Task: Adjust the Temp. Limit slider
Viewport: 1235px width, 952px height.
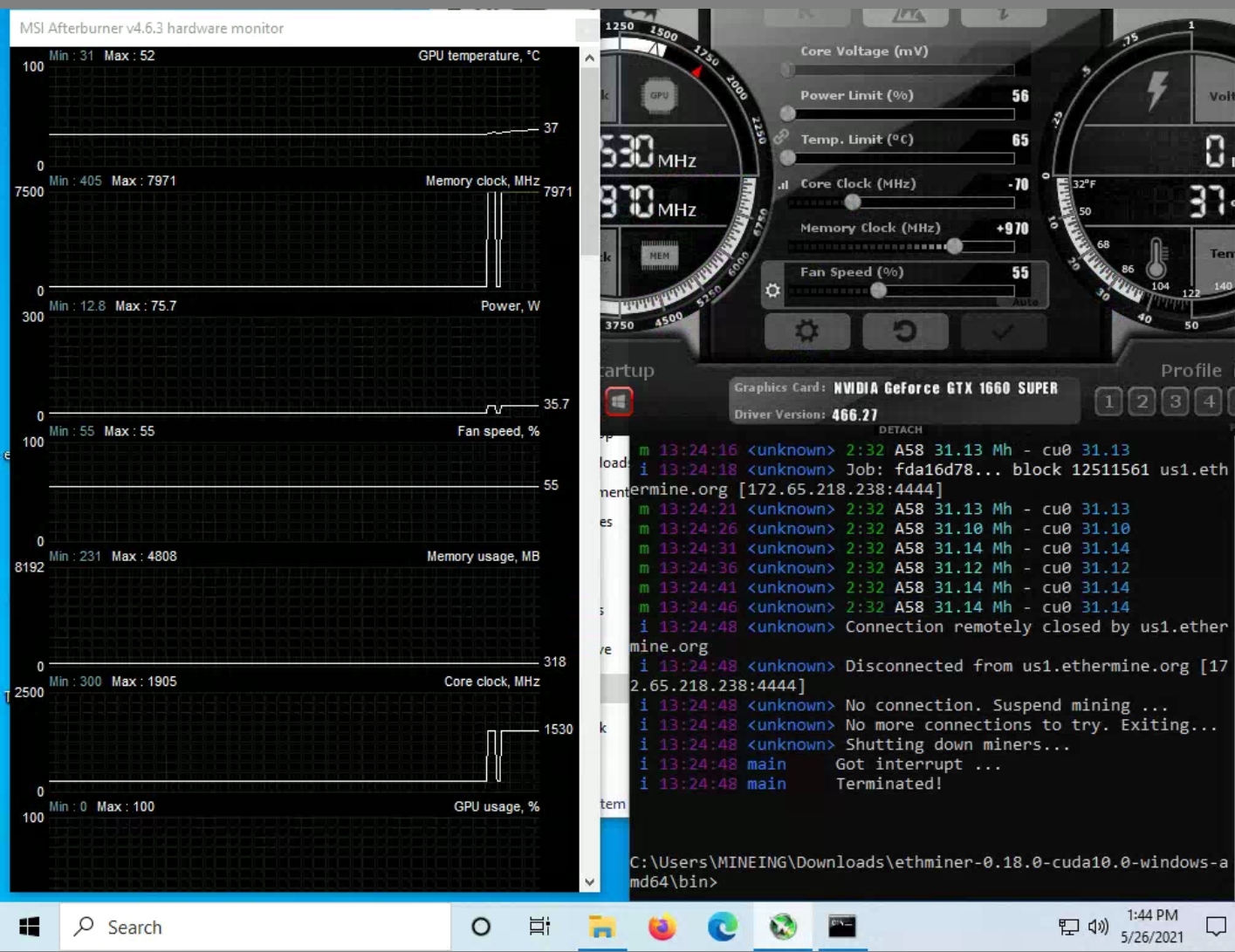Action: click(x=901, y=158)
